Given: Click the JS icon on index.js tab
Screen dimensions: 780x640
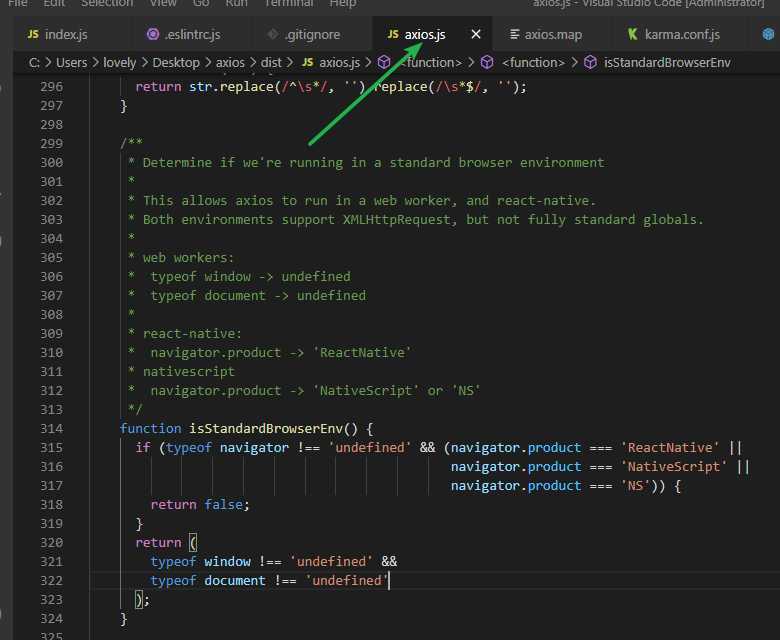Looking at the screenshot, I should tap(33, 34).
